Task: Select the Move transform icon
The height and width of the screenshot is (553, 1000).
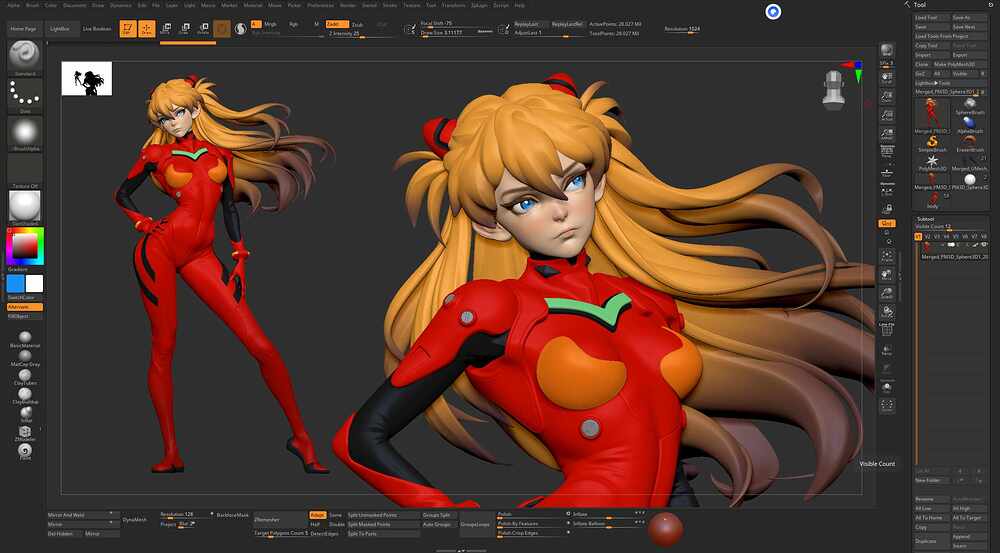Action: pos(166,29)
